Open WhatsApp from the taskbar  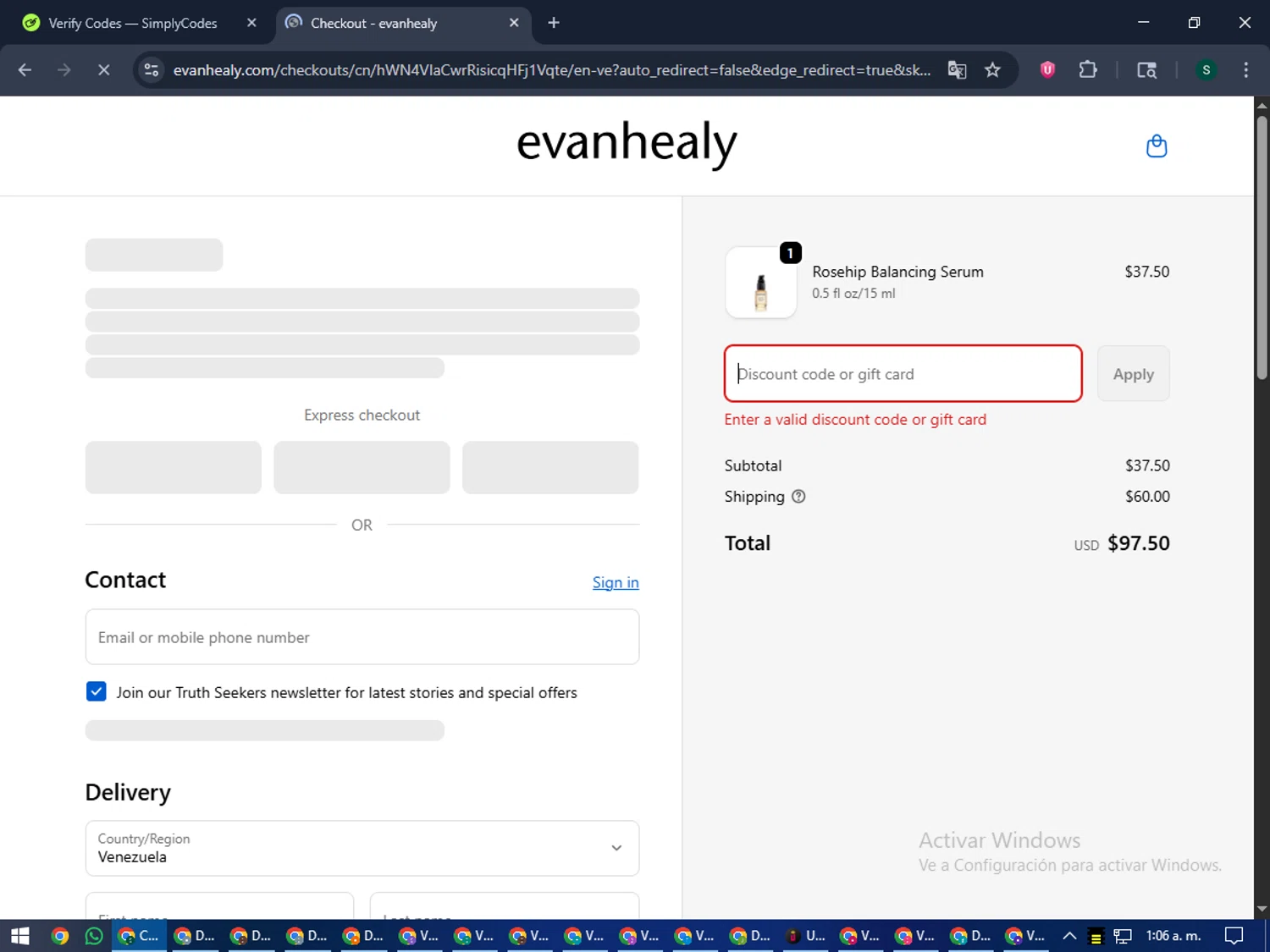(x=93, y=936)
